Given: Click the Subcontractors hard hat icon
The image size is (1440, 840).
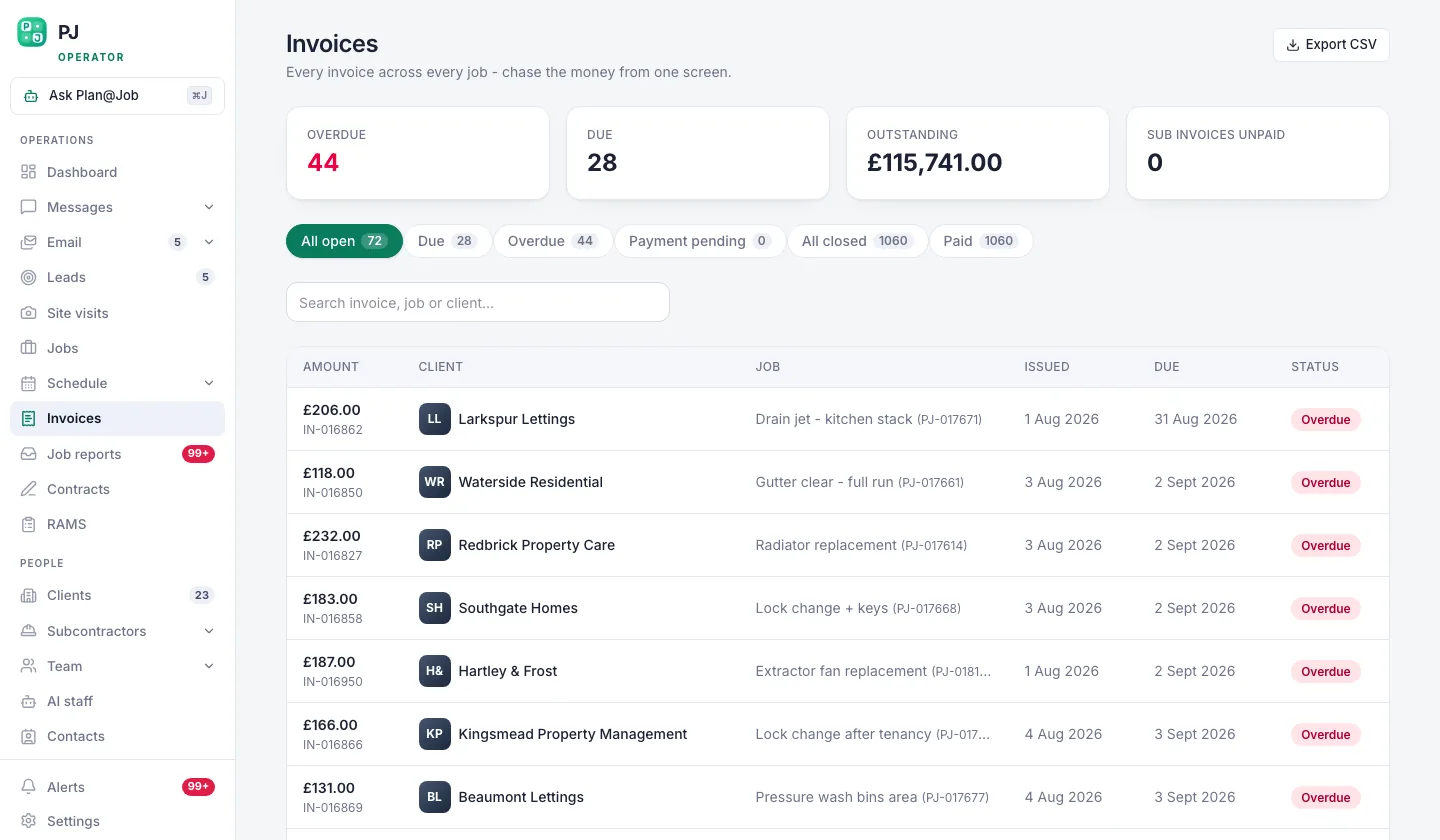Looking at the screenshot, I should click(x=28, y=631).
